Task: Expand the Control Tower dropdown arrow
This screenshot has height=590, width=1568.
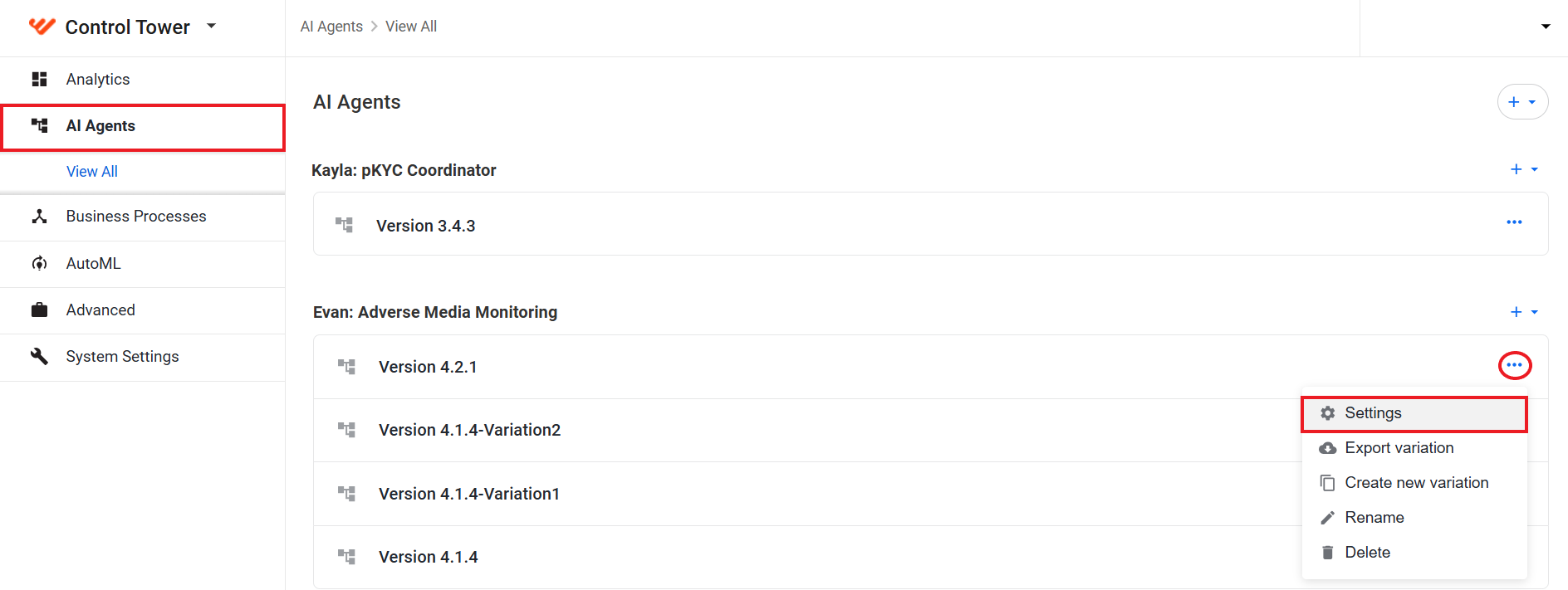Action: (211, 27)
